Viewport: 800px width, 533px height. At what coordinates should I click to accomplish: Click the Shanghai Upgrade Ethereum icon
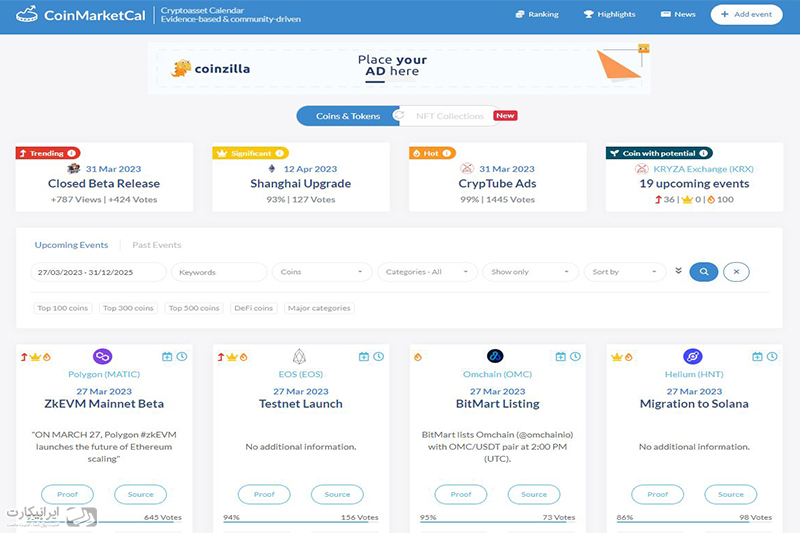(x=272, y=169)
